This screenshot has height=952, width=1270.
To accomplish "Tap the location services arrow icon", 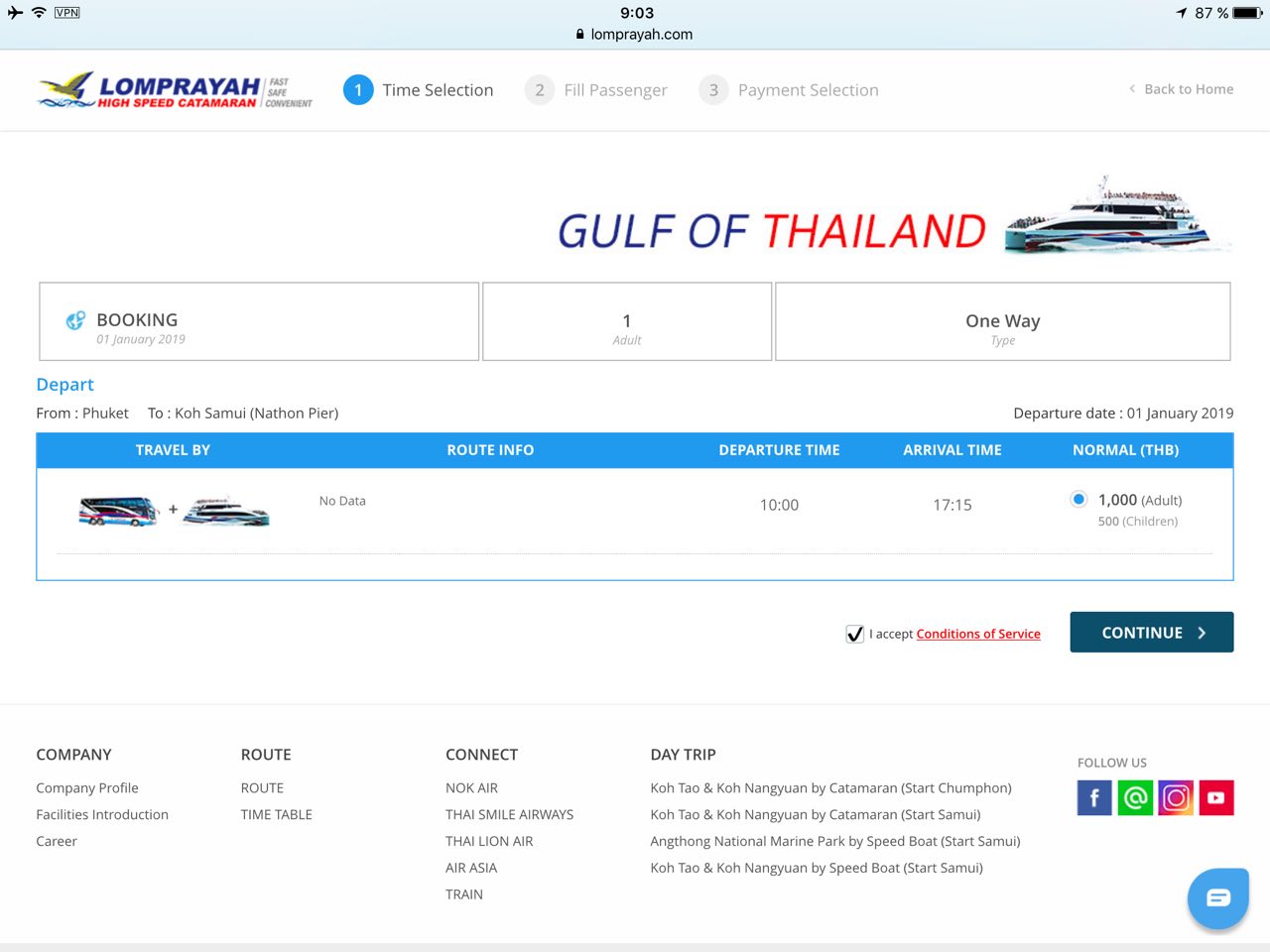I will (1182, 13).
